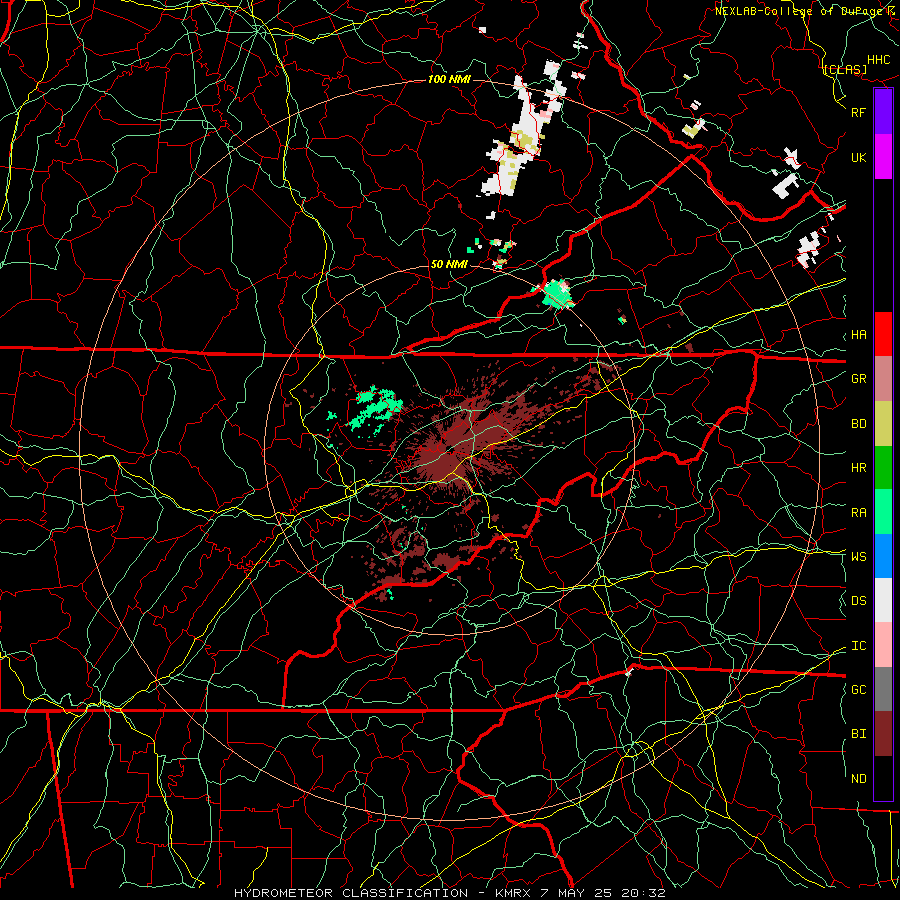The image size is (900, 900).
Task: Click the HA legend label
Action: [859, 334]
